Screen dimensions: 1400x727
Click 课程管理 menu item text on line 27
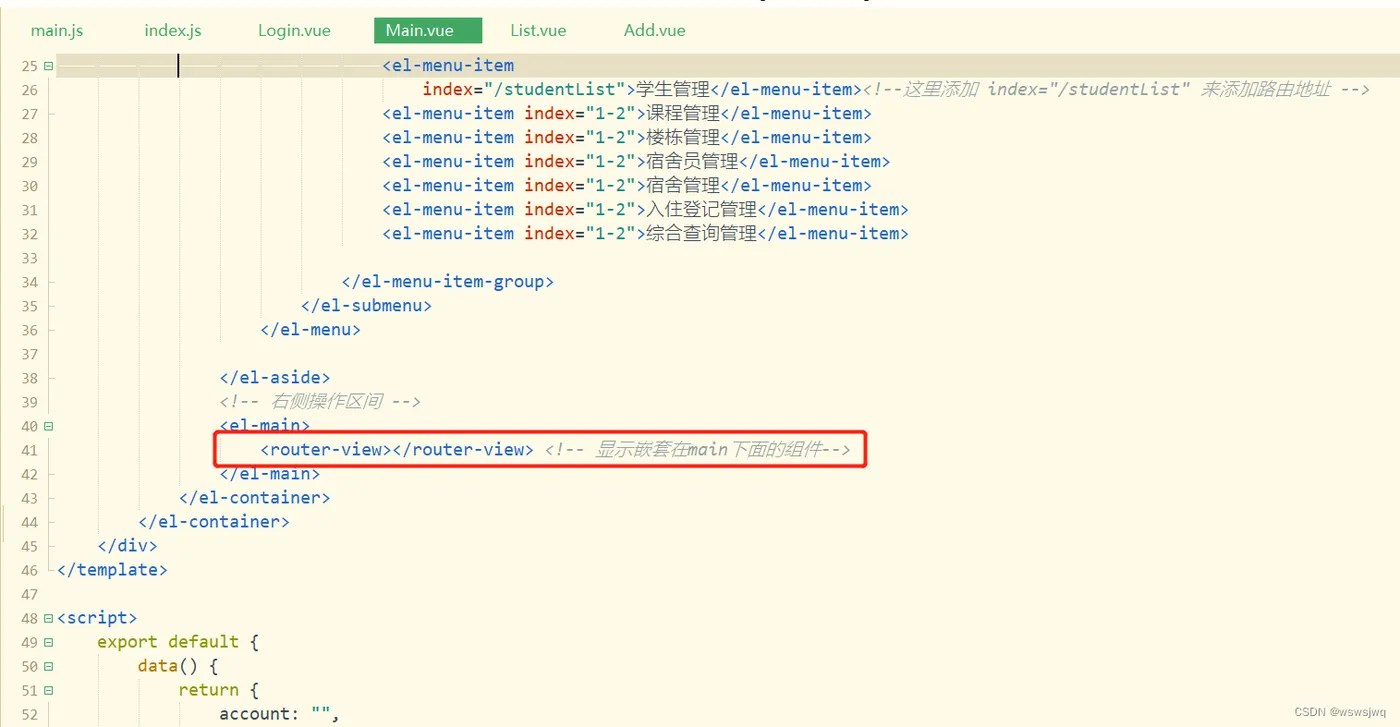click(683, 114)
